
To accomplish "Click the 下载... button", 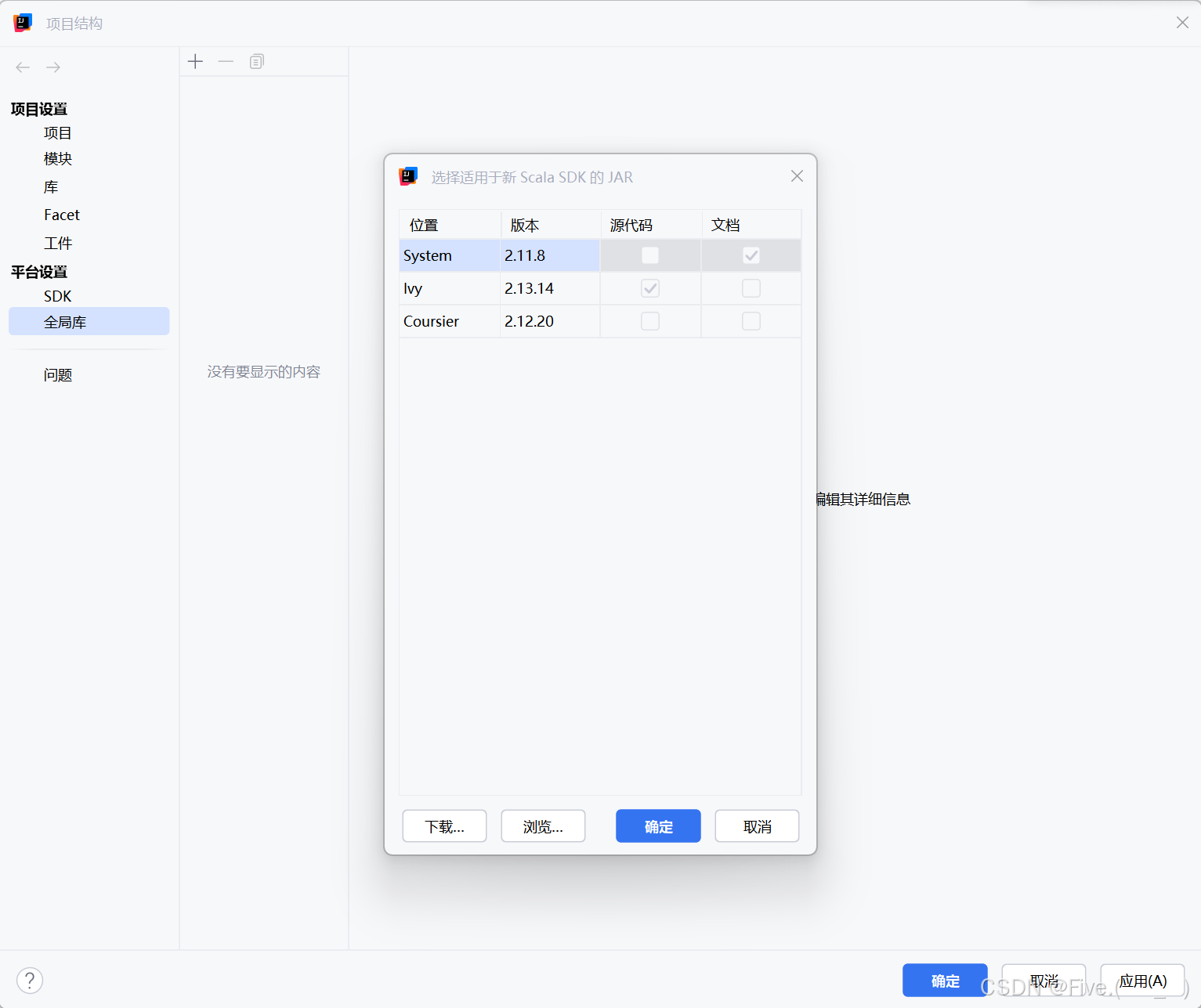I will click(444, 826).
